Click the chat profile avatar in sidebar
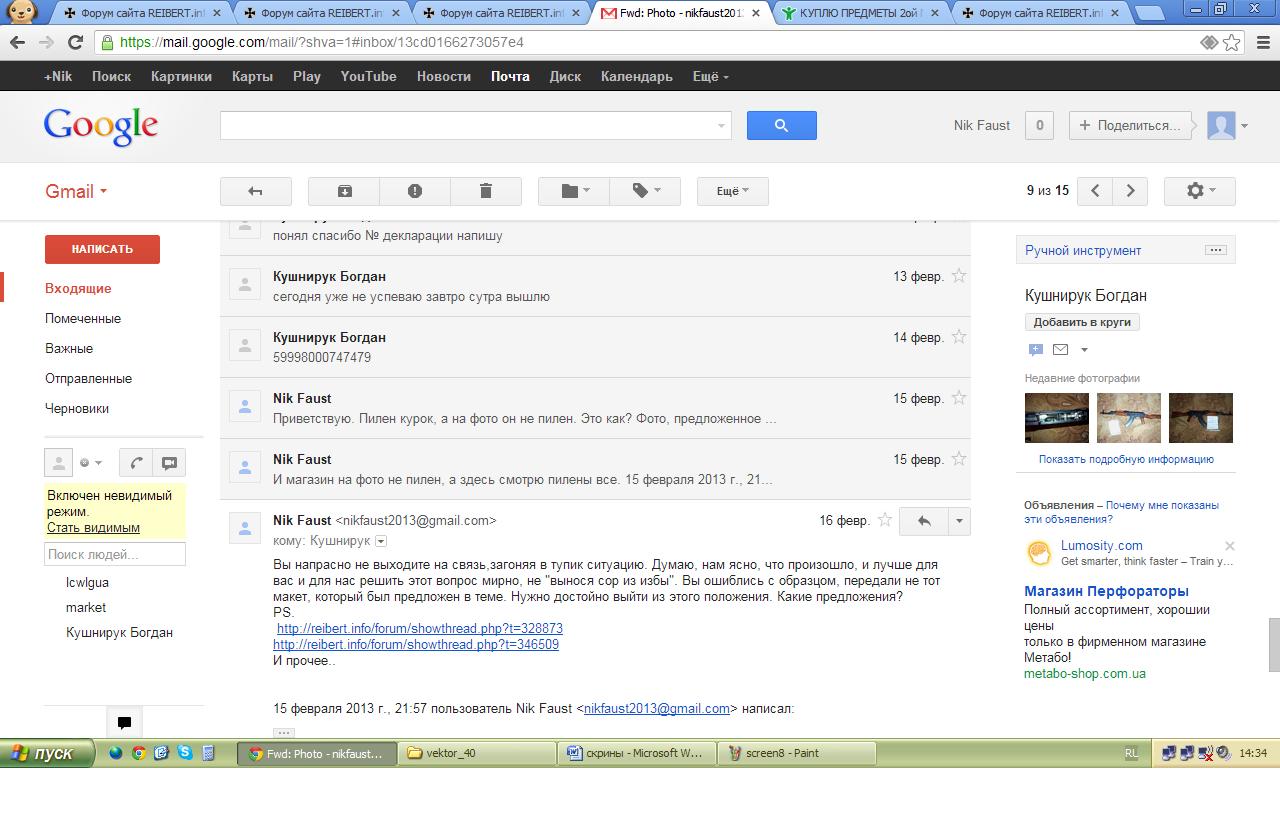This screenshot has height=825, width=1280. [x=59, y=463]
